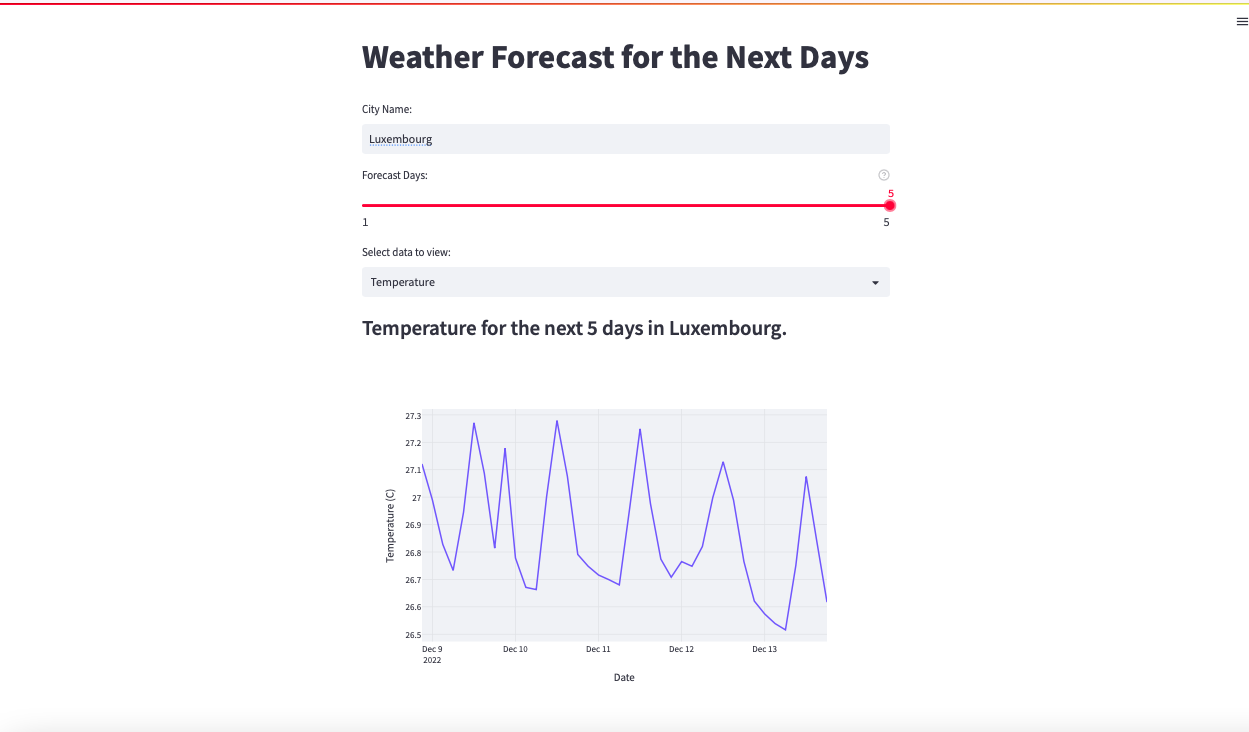1249x732 pixels.
Task: Select the text 'Luxembourg' in the input
Action: point(400,138)
